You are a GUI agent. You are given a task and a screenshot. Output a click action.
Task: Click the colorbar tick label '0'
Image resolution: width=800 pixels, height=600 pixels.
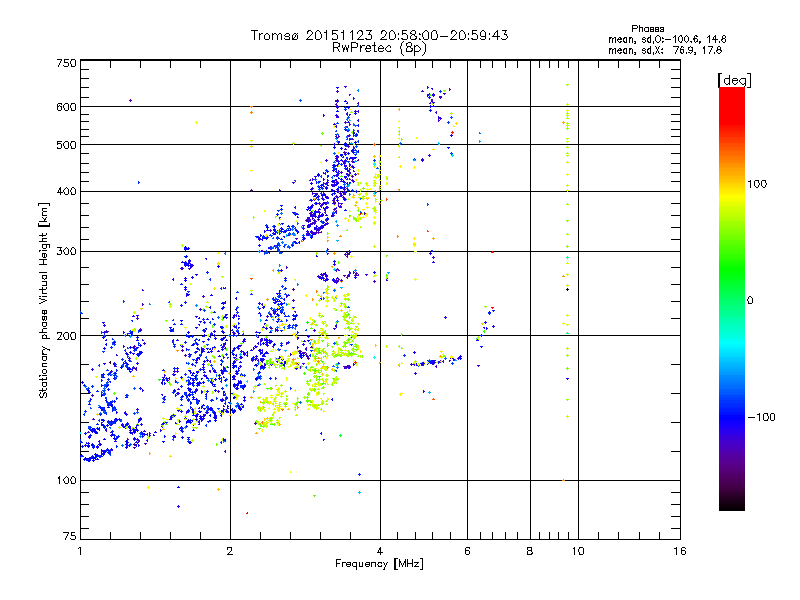tap(750, 300)
